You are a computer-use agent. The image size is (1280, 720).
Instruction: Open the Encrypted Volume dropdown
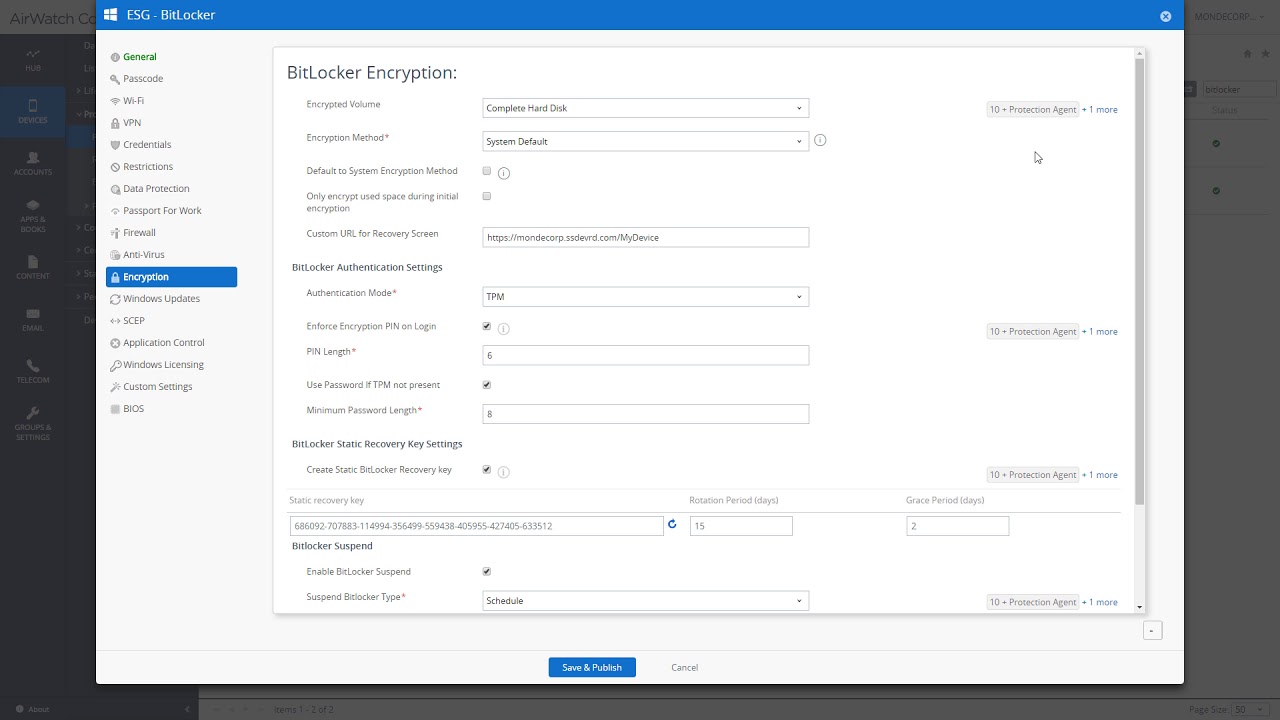coord(645,108)
